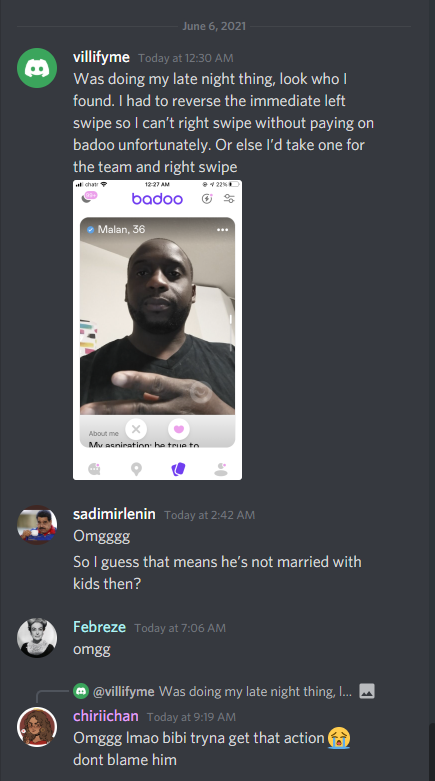The image size is (435, 781).
Task: Click the X dislike icon in badoo screenshot
Action: click(136, 429)
